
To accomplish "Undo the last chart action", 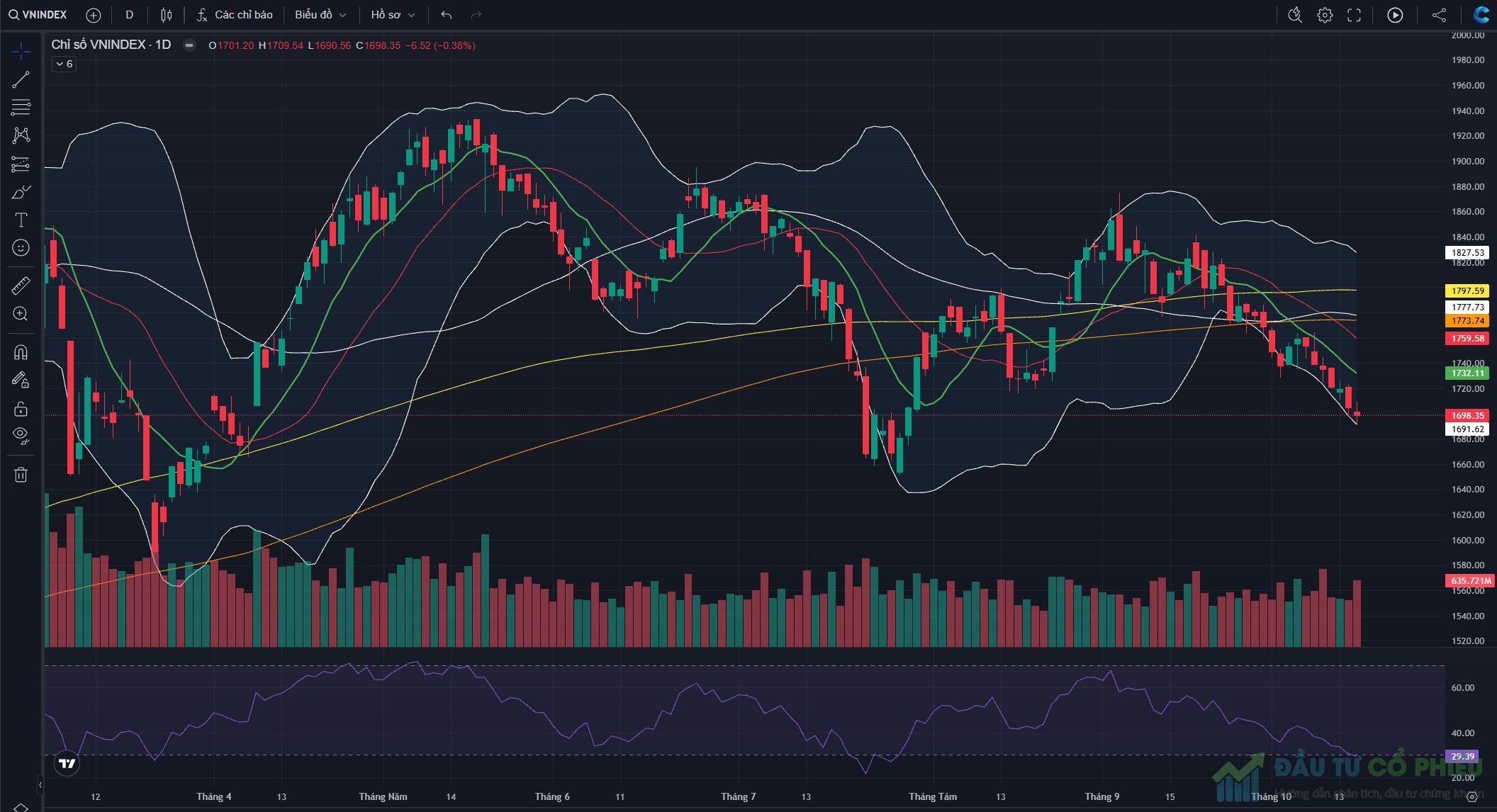I will [x=446, y=15].
